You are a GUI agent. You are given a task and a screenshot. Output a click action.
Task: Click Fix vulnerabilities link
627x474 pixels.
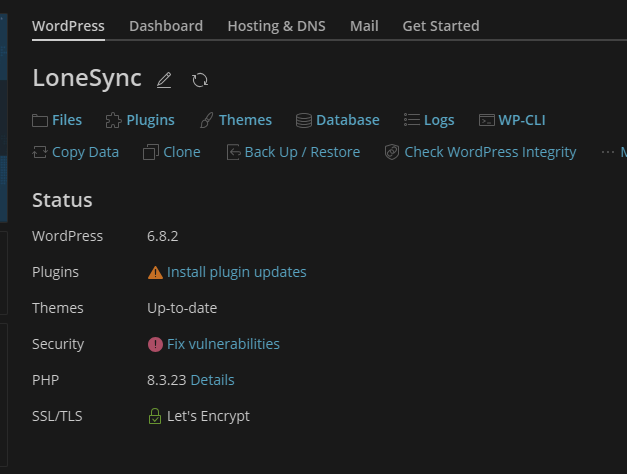click(223, 344)
